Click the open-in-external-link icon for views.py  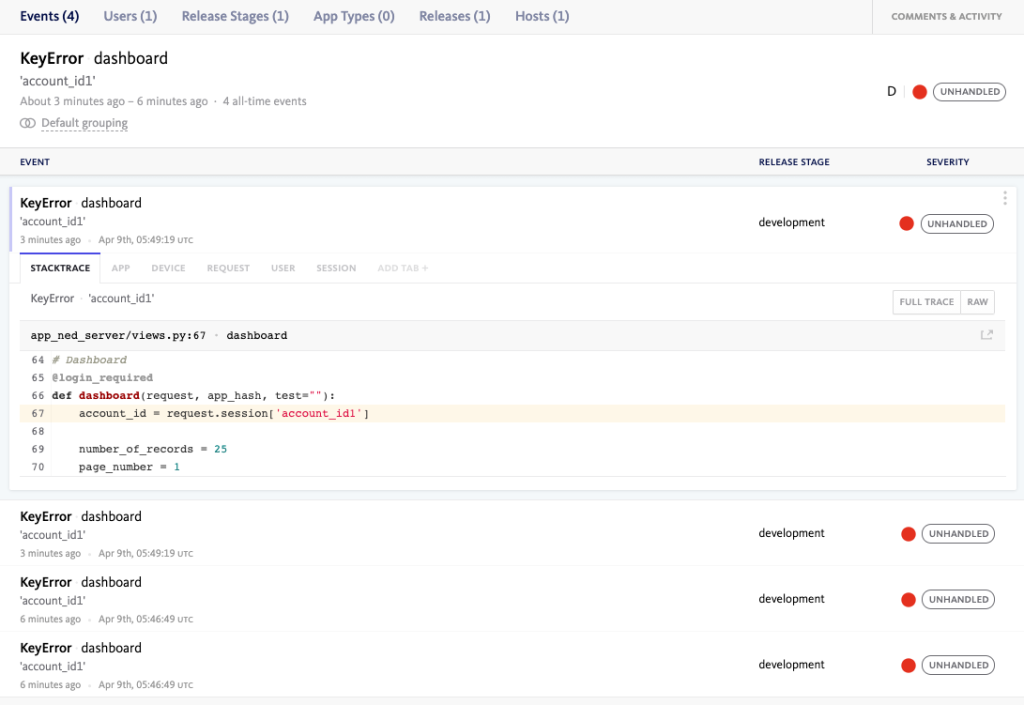986,335
